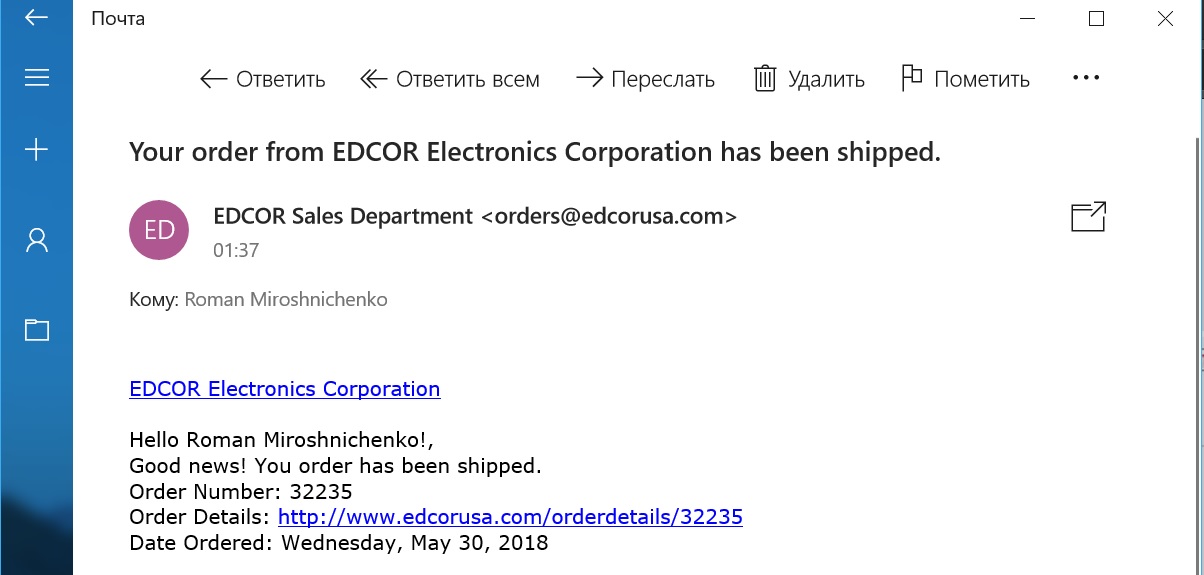Viewport: 1204px width, 575px height.
Task: Expand the hamburger navigation menu
Action: [36, 78]
